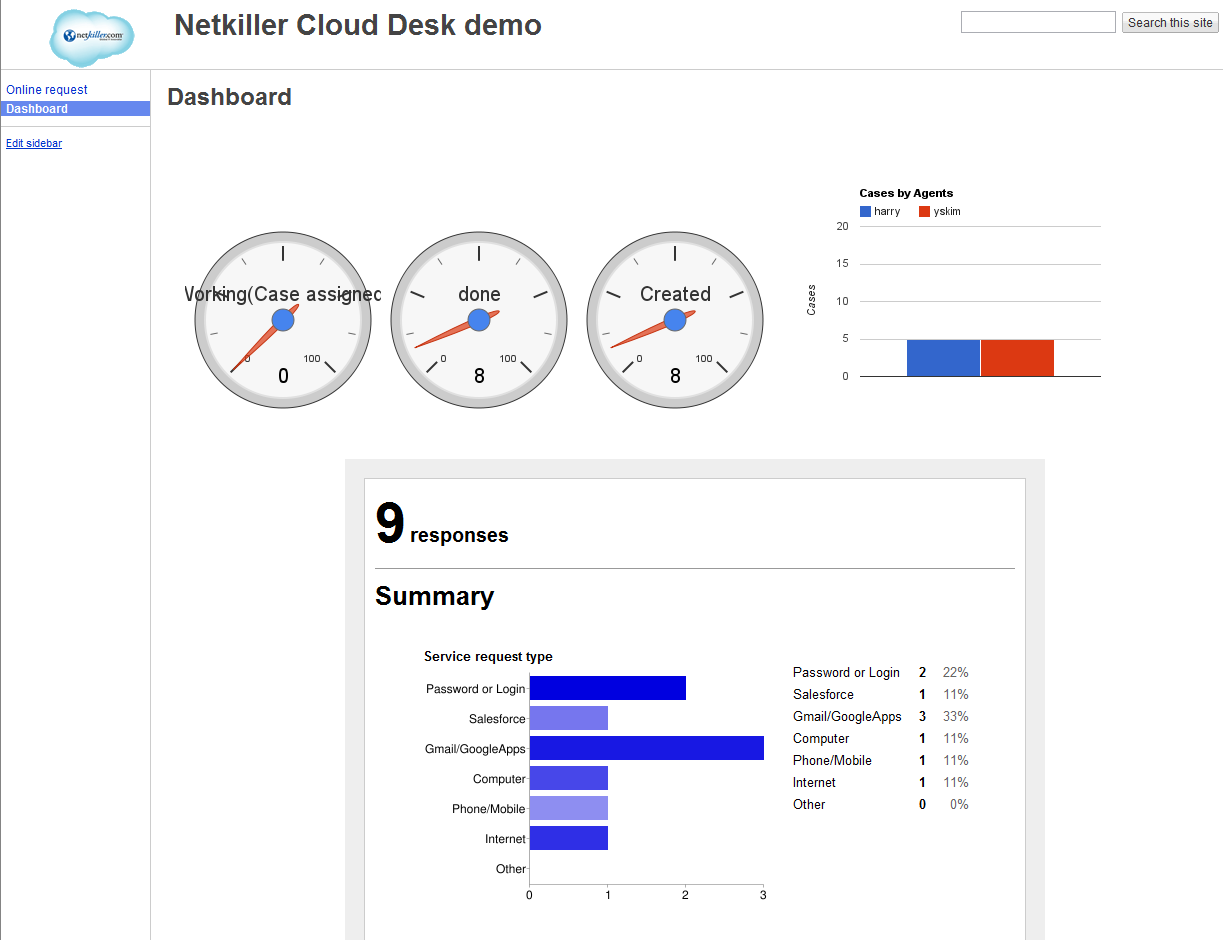Click the Internet bar in chart
This screenshot has height=940, width=1223.
(x=568, y=838)
